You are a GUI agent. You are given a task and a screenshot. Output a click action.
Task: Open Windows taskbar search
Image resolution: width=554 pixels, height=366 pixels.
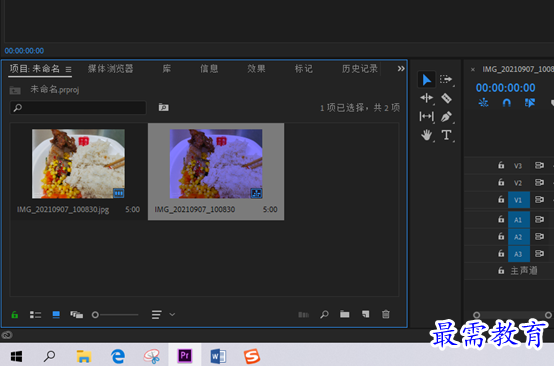click(x=49, y=356)
